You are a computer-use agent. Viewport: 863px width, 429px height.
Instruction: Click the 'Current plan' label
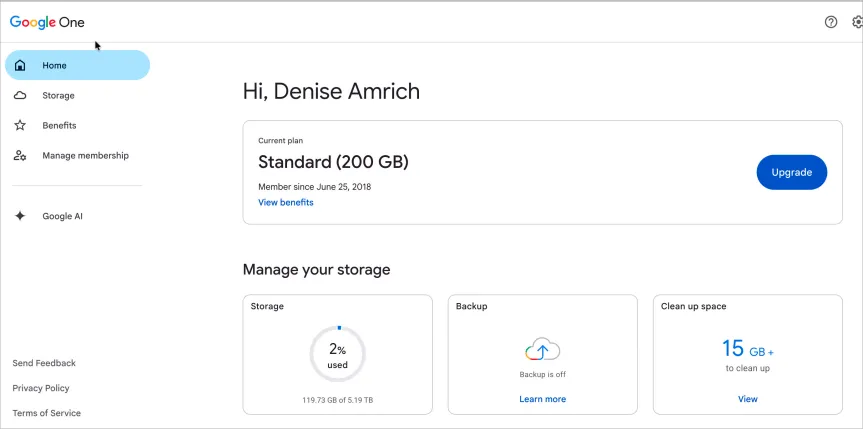pyautogui.click(x=280, y=141)
